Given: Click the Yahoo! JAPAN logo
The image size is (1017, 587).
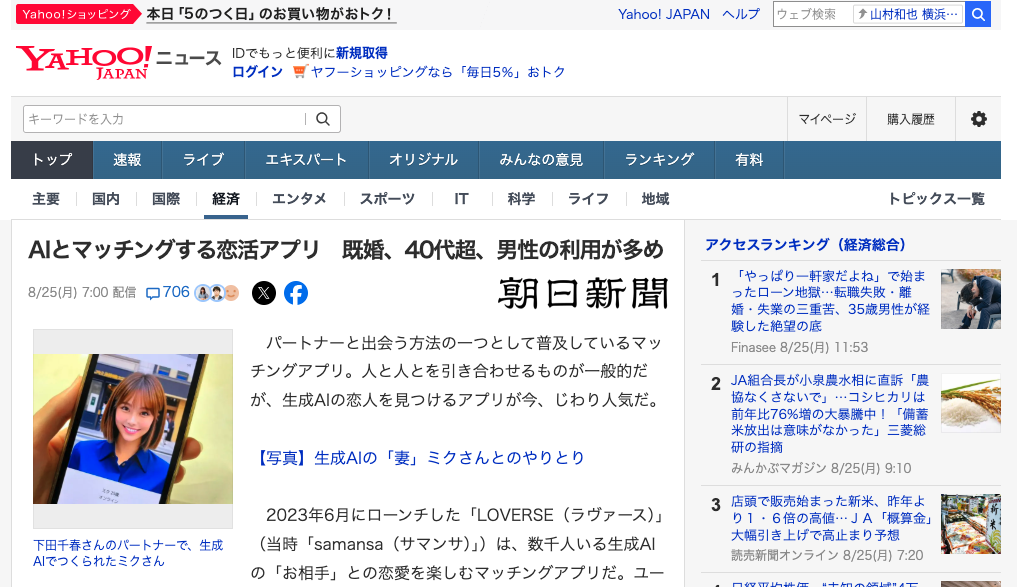Looking at the screenshot, I should click(84, 62).
